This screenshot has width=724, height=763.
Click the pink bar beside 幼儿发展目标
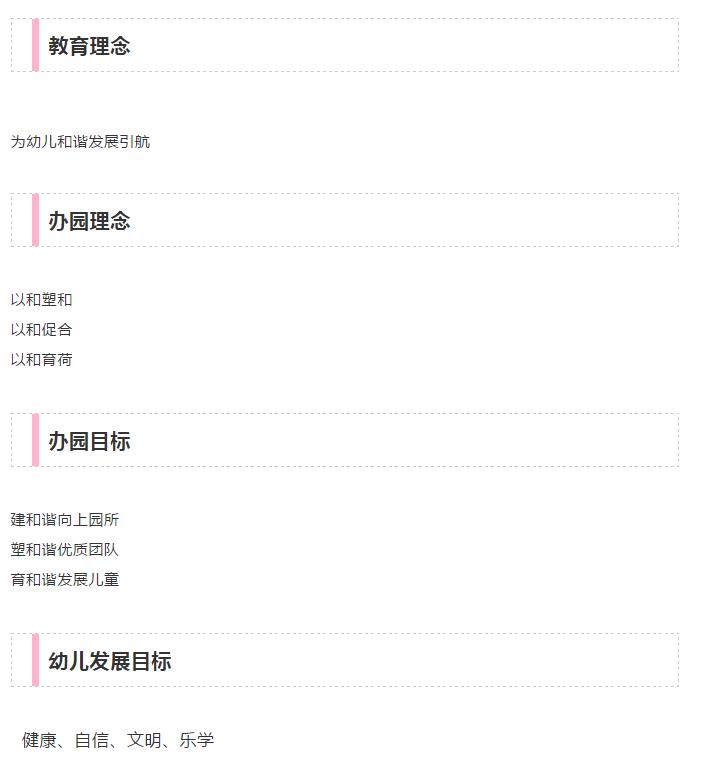(x=35, y=660)
